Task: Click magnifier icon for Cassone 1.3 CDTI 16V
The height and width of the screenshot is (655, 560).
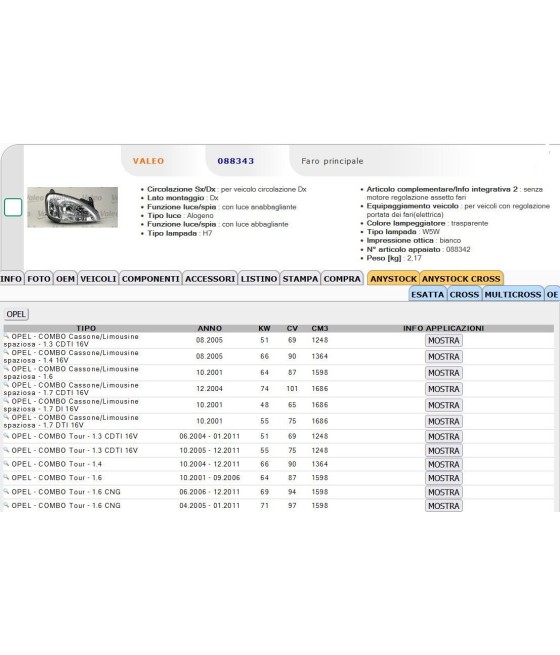Action: pos(6,336)
